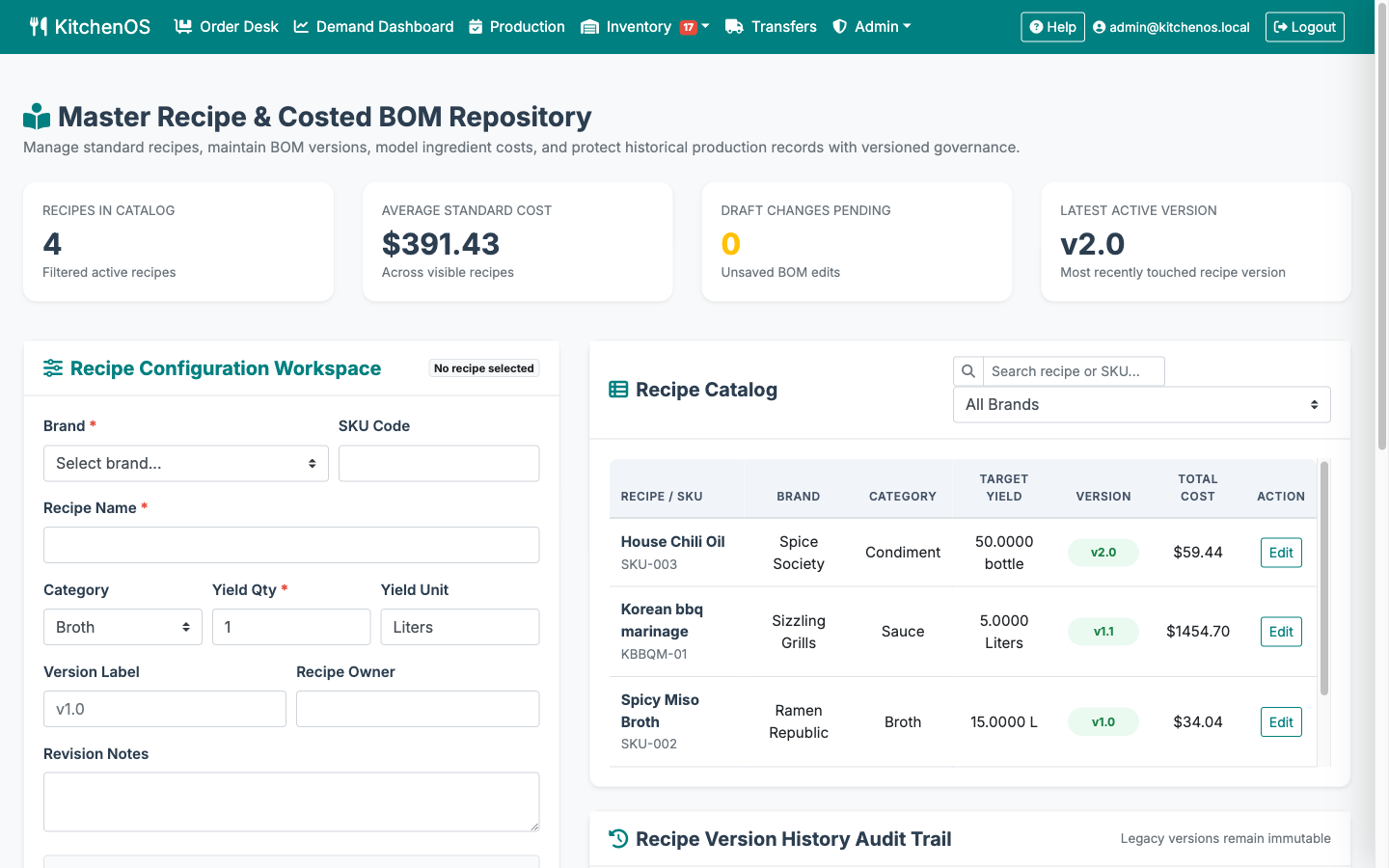This screenshot has width=1389, height=868.
Task: Edit the Spicy Miso Broth recipe
Action: (x=1281, y=722)
